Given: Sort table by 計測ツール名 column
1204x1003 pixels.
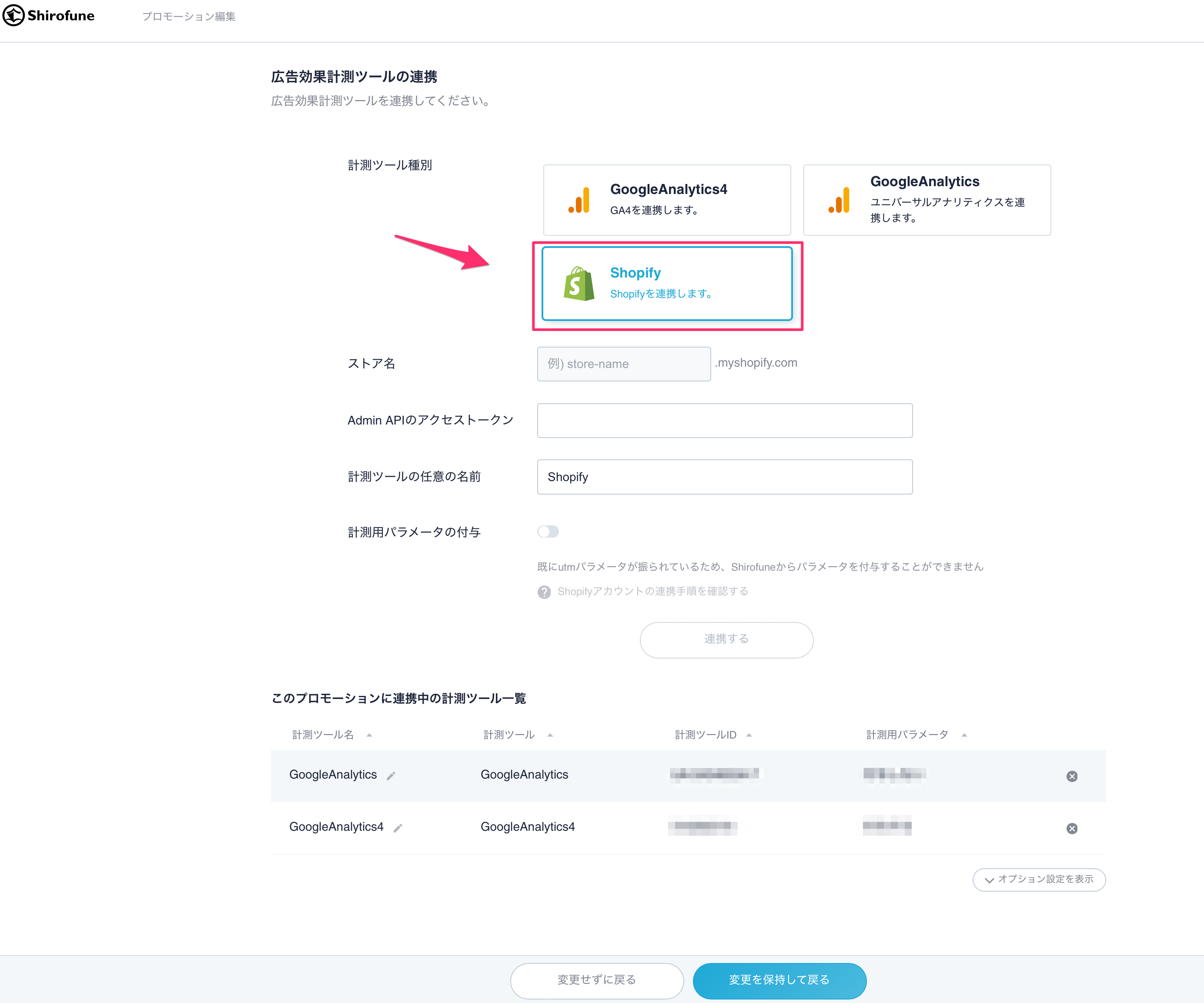Looking at the screenshot, I should 332,735.
